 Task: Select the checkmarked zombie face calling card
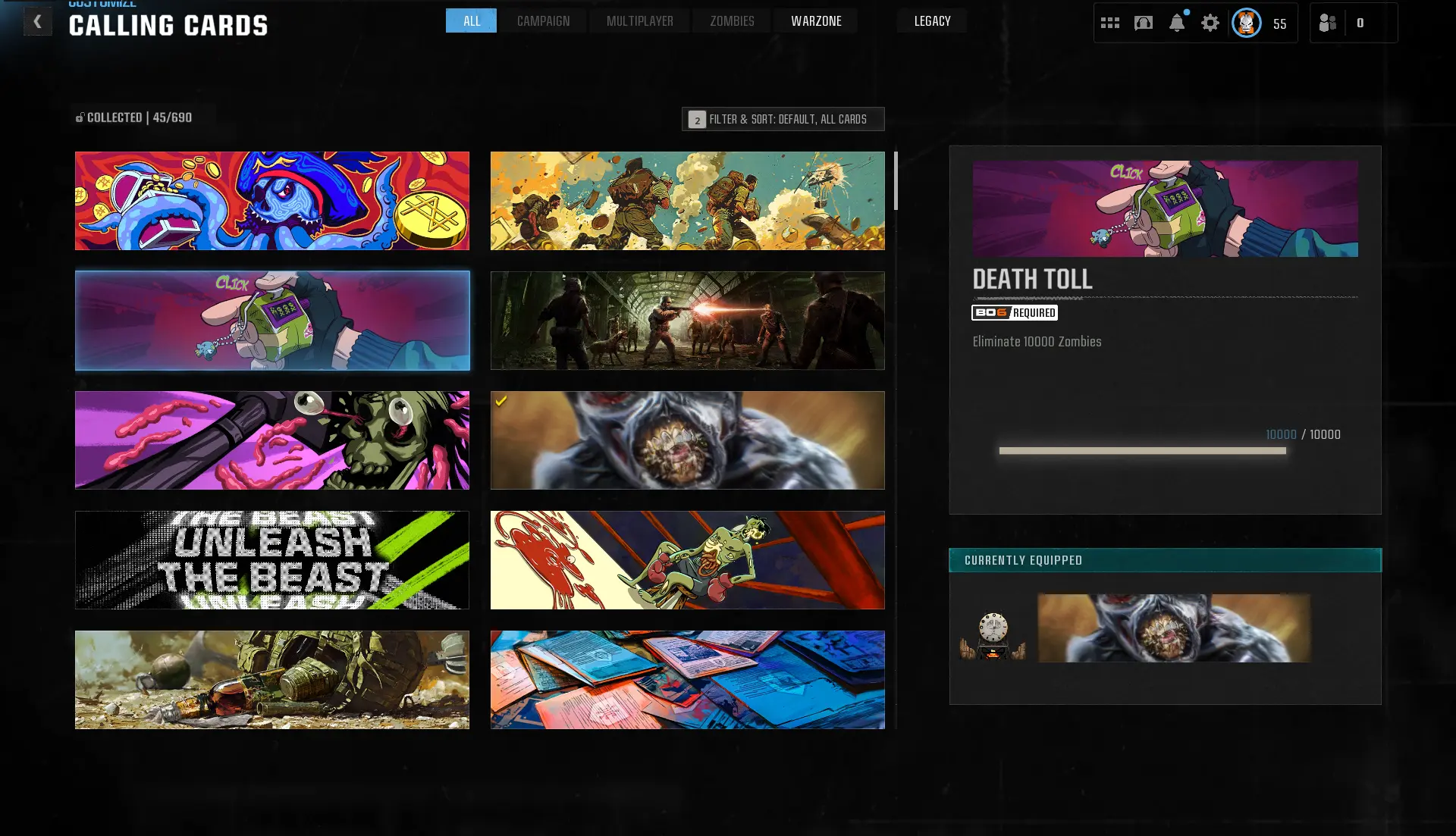click(687, 440)
